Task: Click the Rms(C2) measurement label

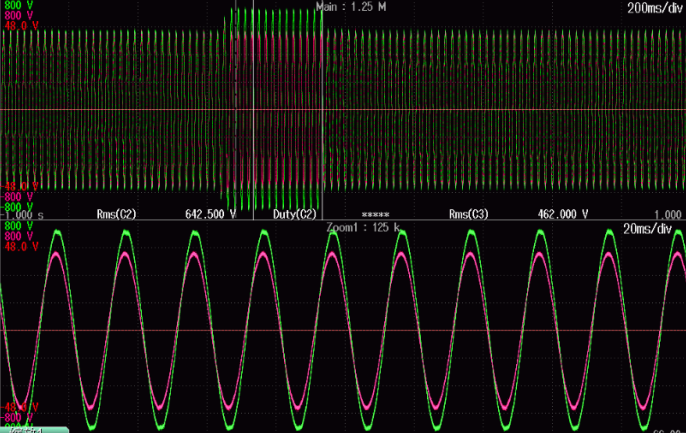Action: point(116,215)
